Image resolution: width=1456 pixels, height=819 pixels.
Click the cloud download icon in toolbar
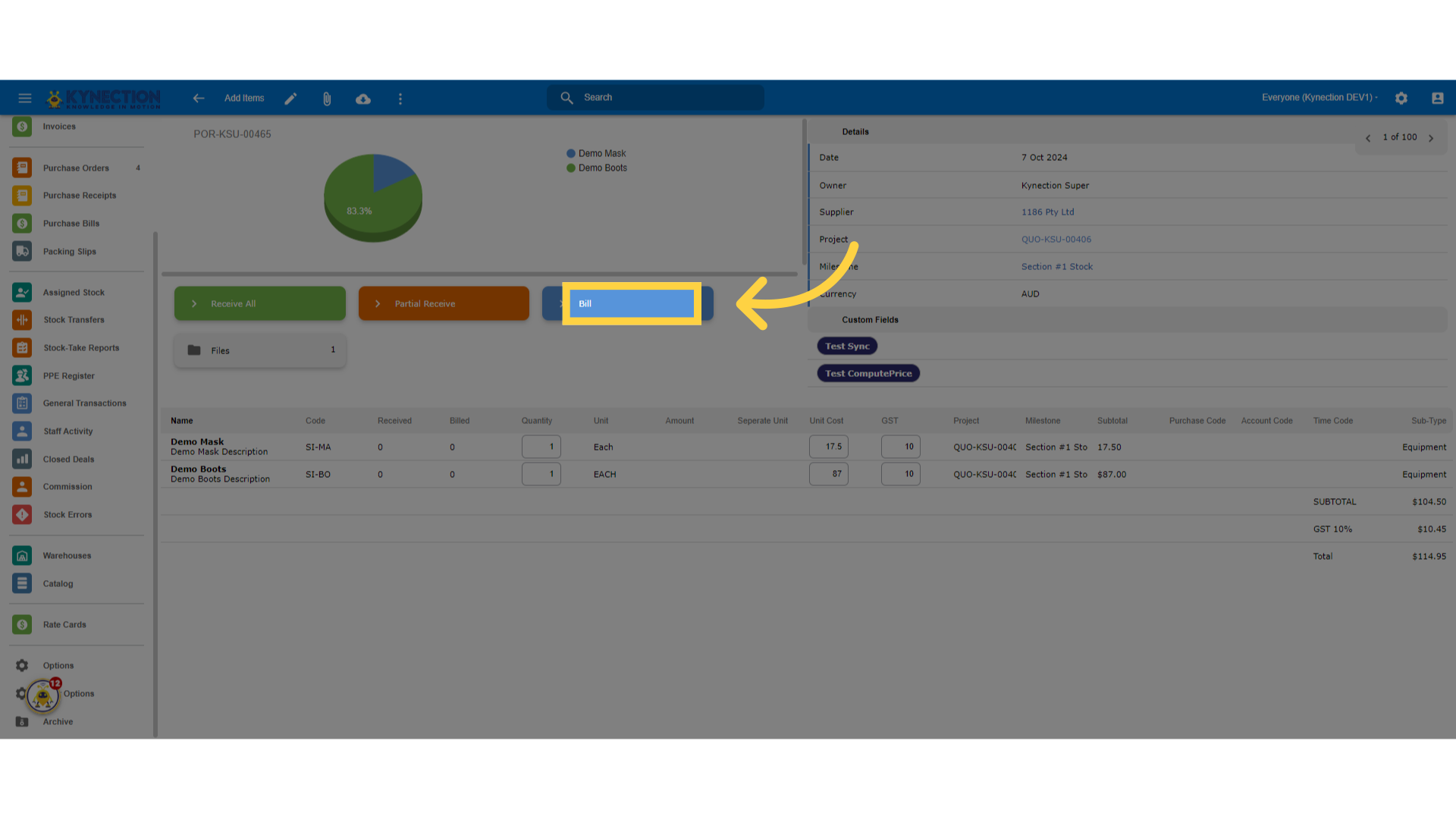pos(363,98)
